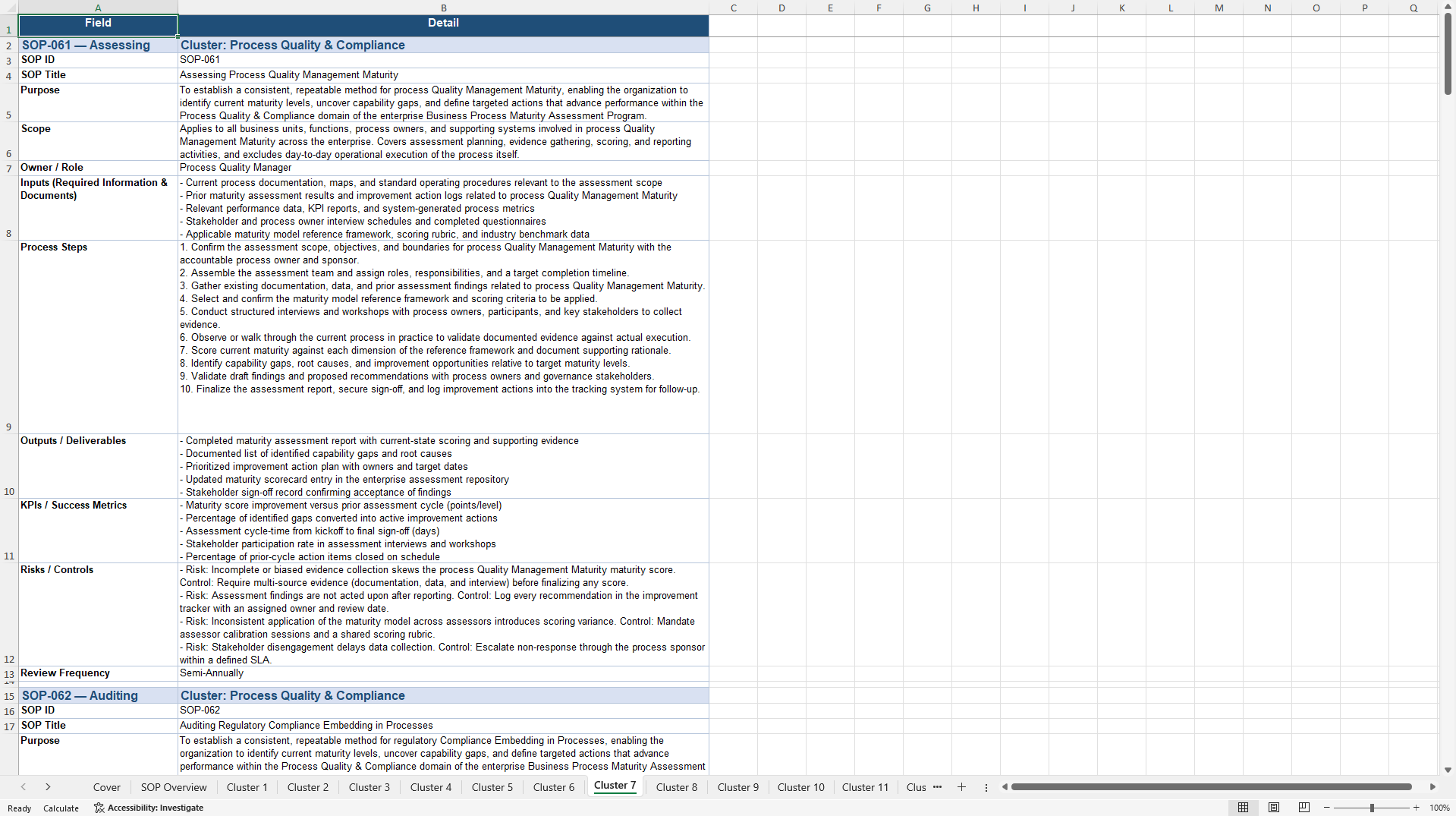1456x816 pixels.
Task: Select column C header
Action: 734,8
